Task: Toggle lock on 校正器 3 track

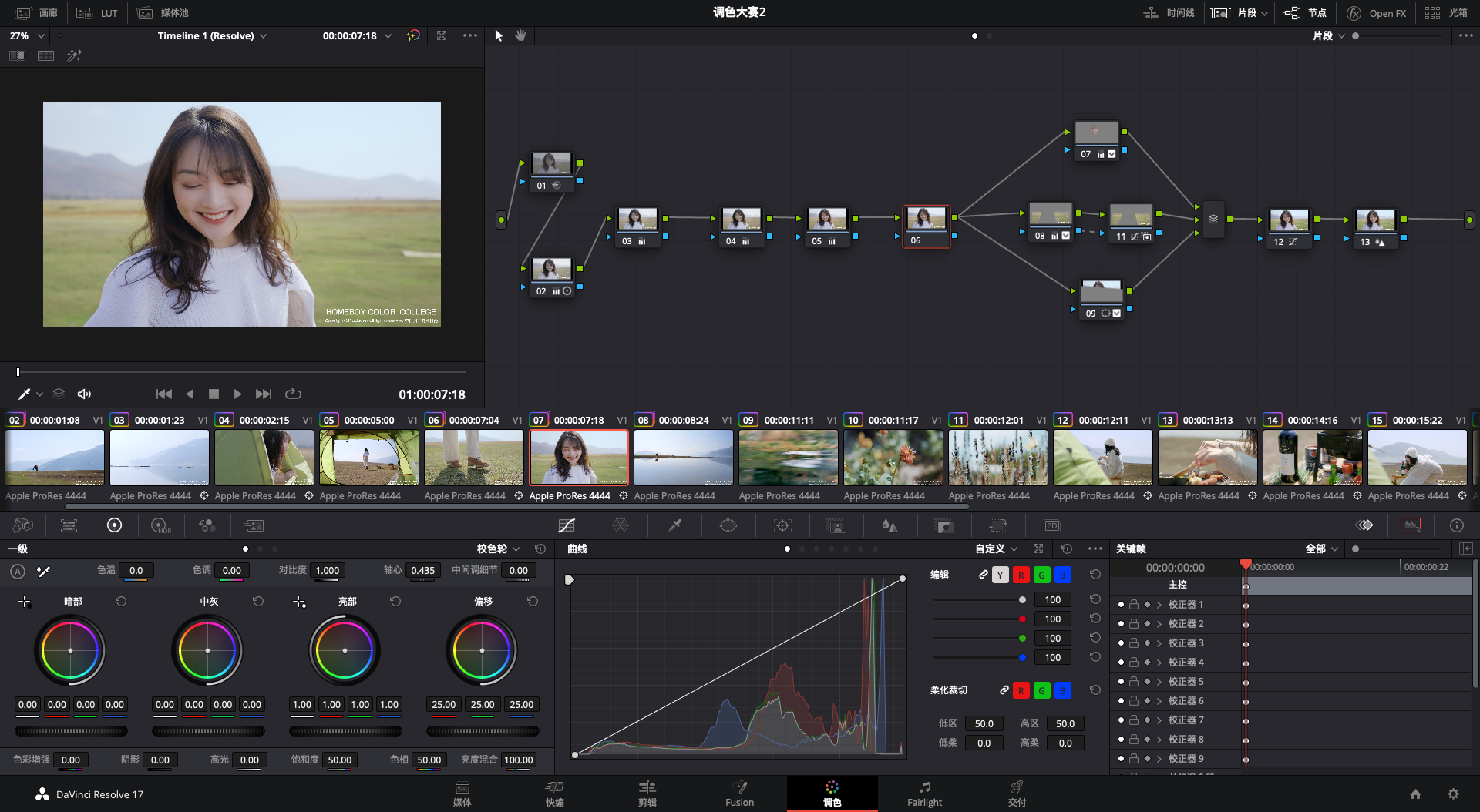Action: click(1134, 643)
